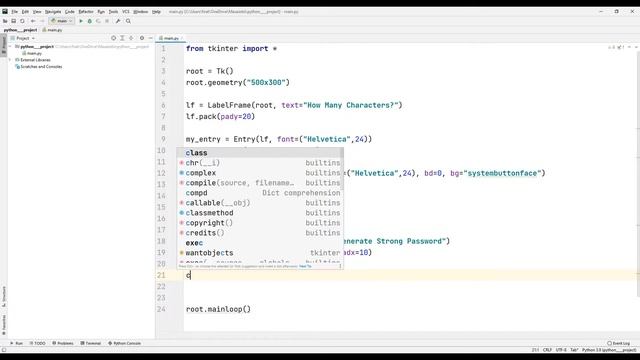Select main.py in project tree
This screenshot has width=640, height=360.
pyautogui.click(x=32, y=53)
